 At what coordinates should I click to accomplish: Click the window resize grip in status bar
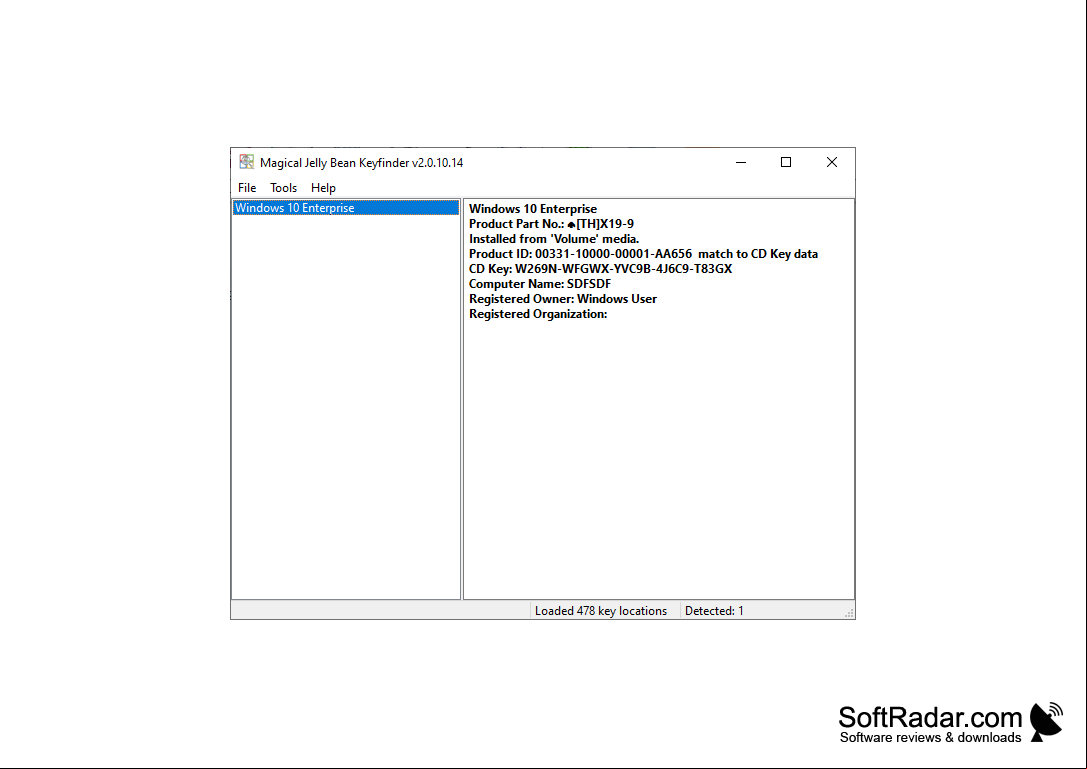pos(849,613)
